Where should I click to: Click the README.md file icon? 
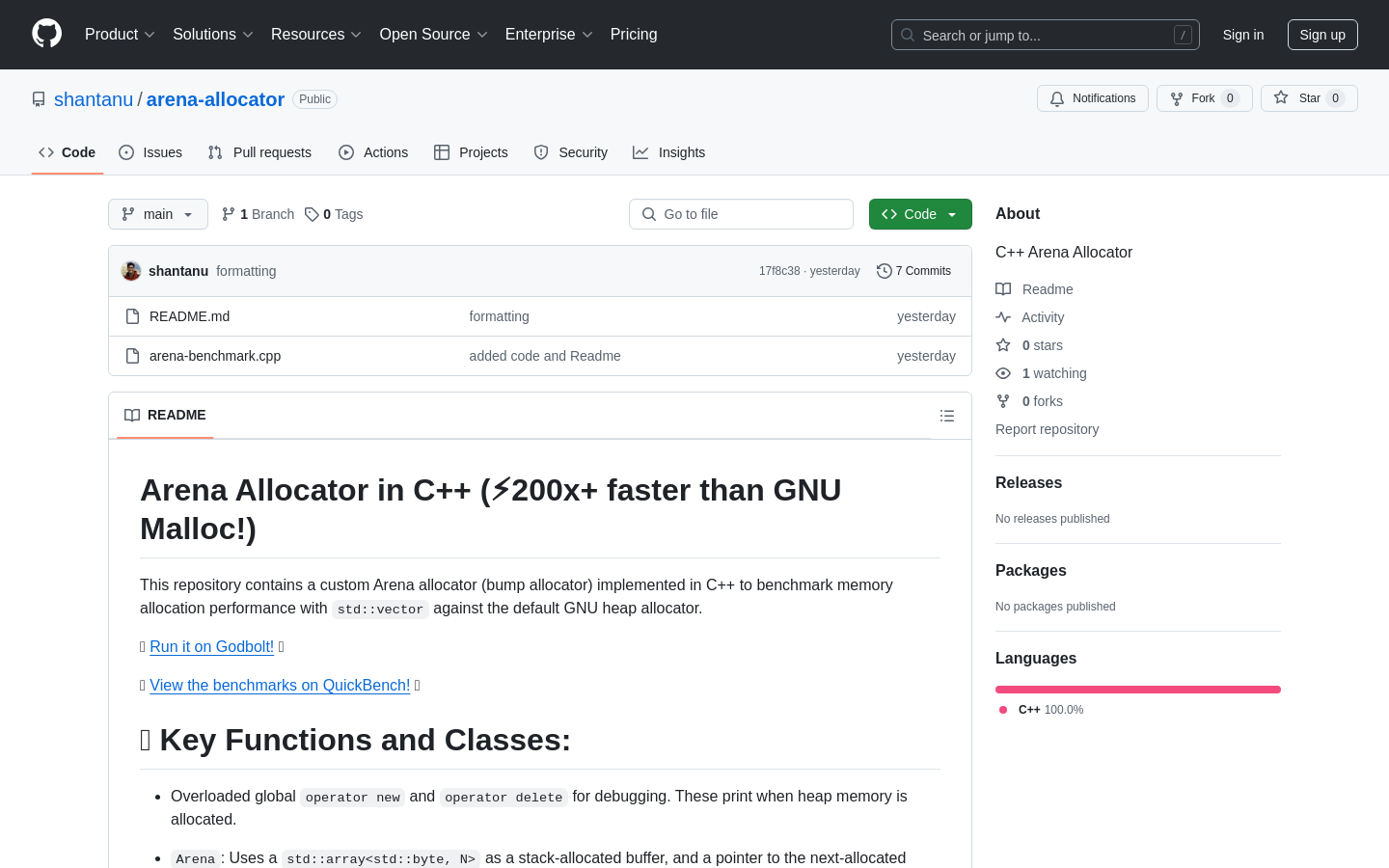(x=133, y=316)
